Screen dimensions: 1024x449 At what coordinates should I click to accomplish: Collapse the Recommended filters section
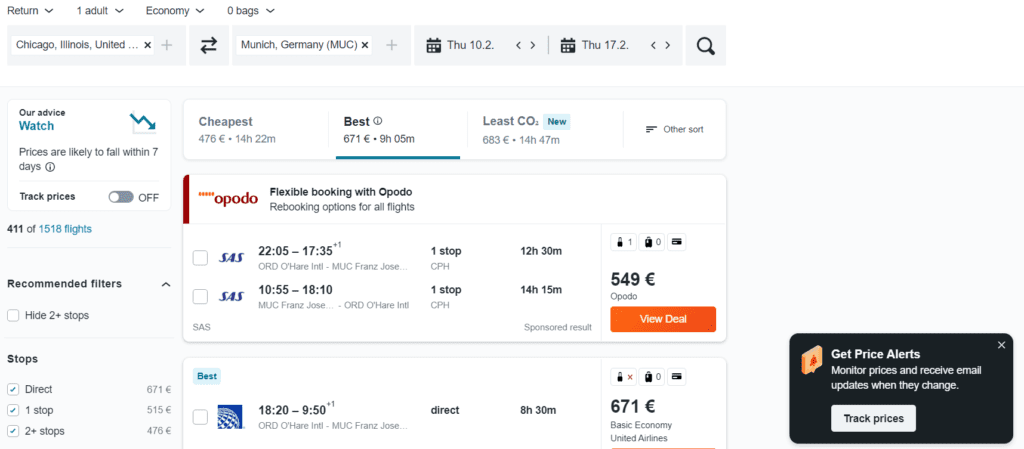pyautogui.click(x=166, y=284)
